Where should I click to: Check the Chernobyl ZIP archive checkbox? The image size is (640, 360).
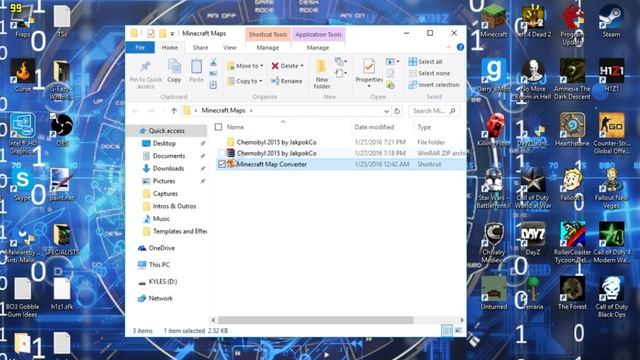tap(222, 153)
